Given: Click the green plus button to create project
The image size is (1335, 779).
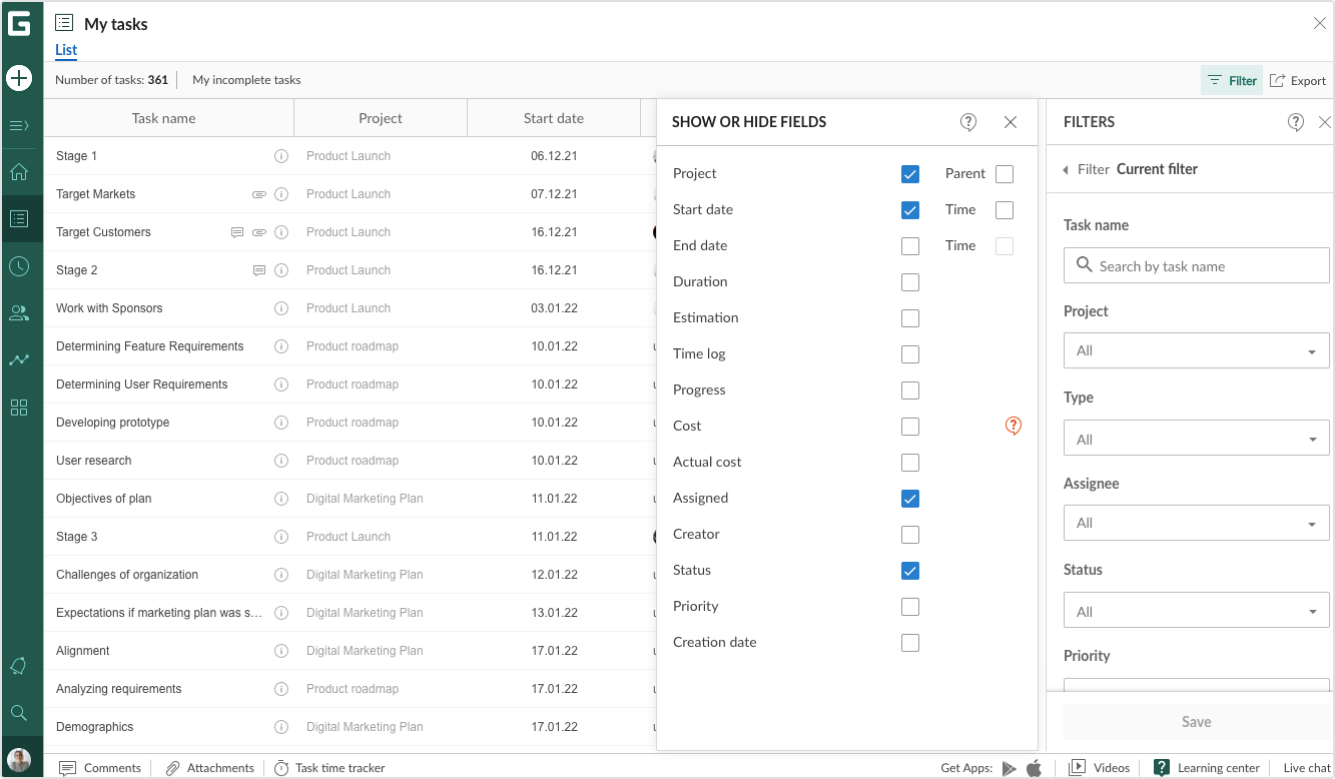Looking at the screenshot, I should coord(20,78).
